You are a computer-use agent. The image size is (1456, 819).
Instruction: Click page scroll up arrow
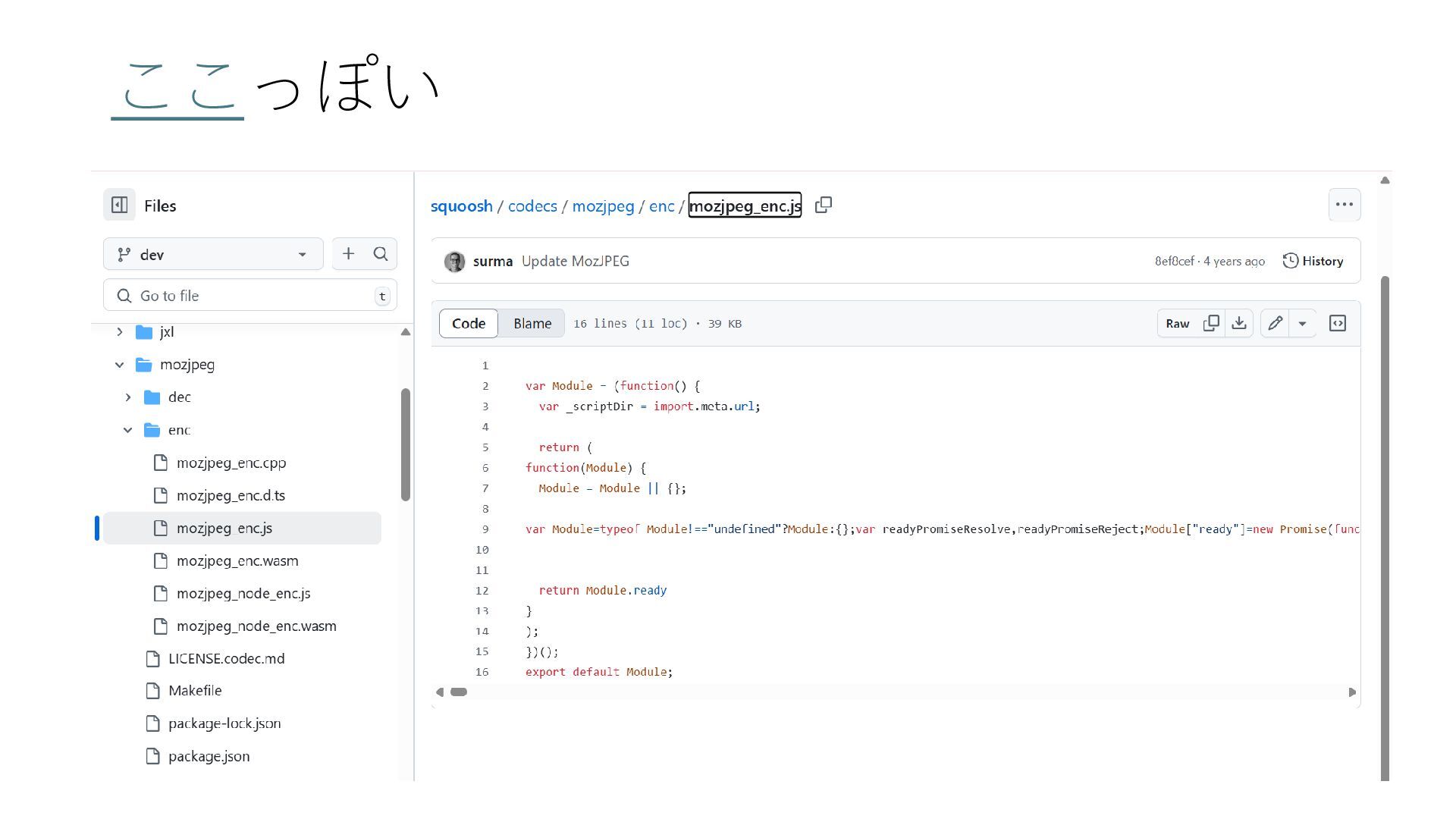pos(1385,180)
